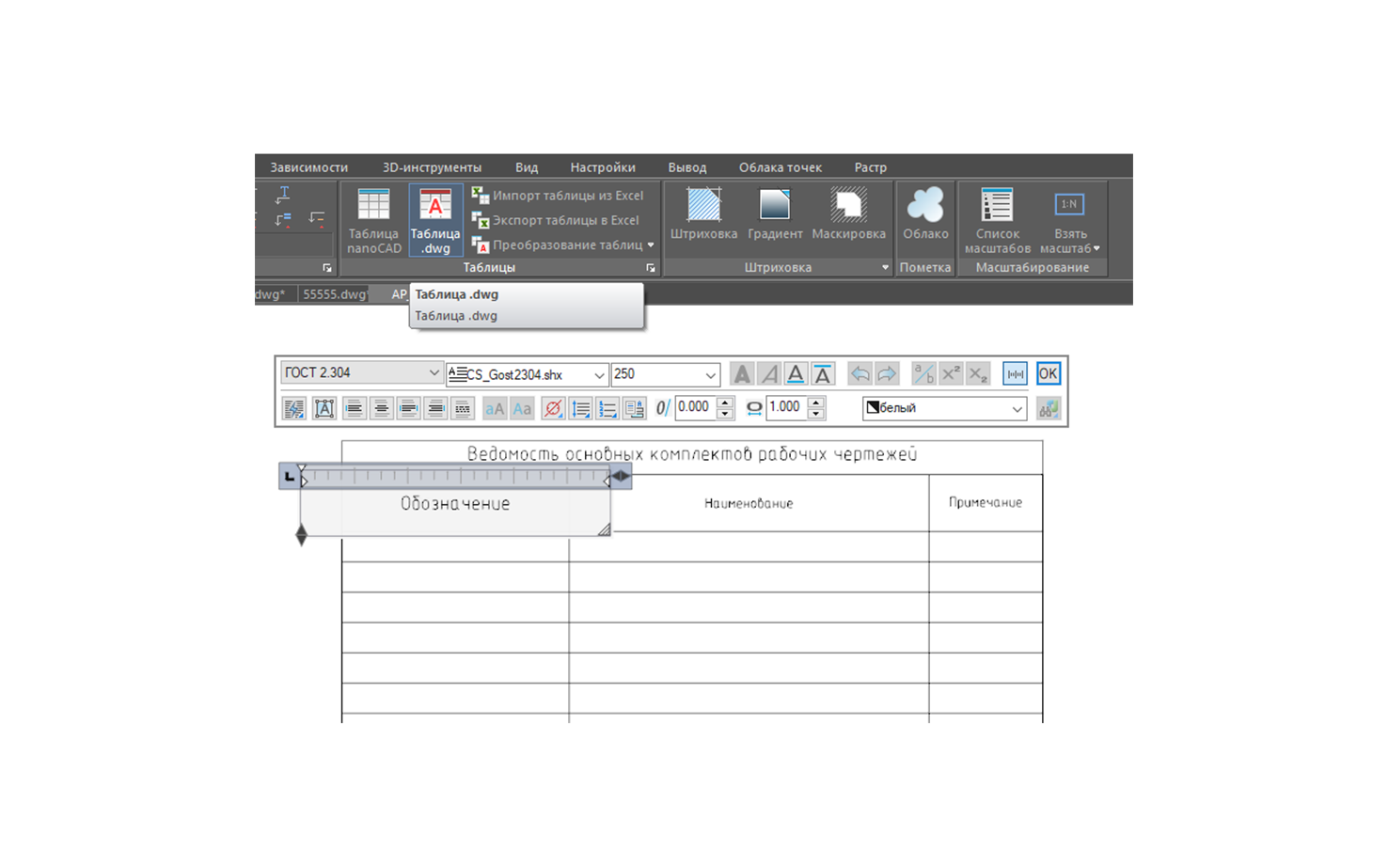Click the Таблица .dwg ribbon button

tap(435, 221)
